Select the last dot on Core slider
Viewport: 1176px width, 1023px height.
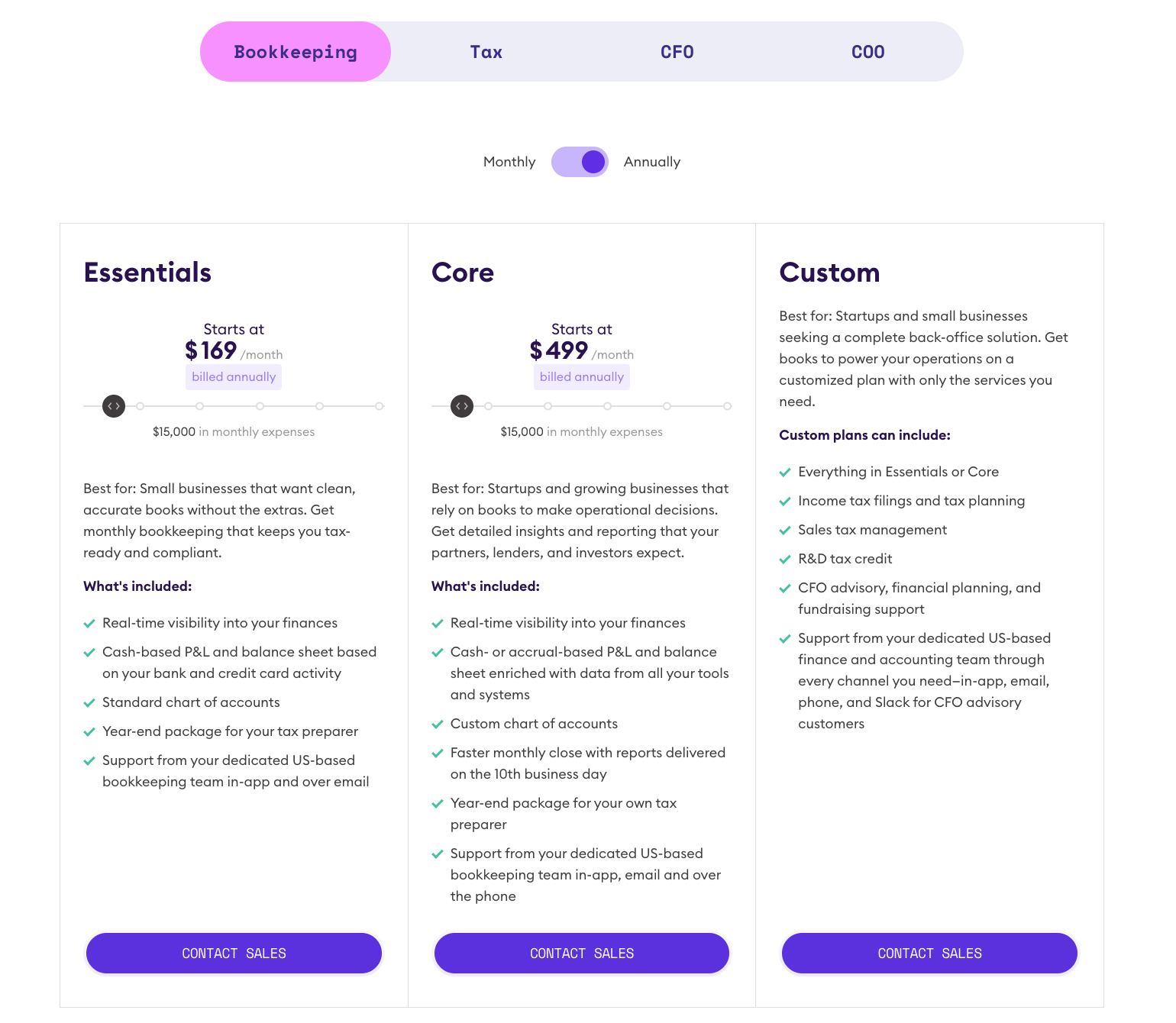[728, 406]
